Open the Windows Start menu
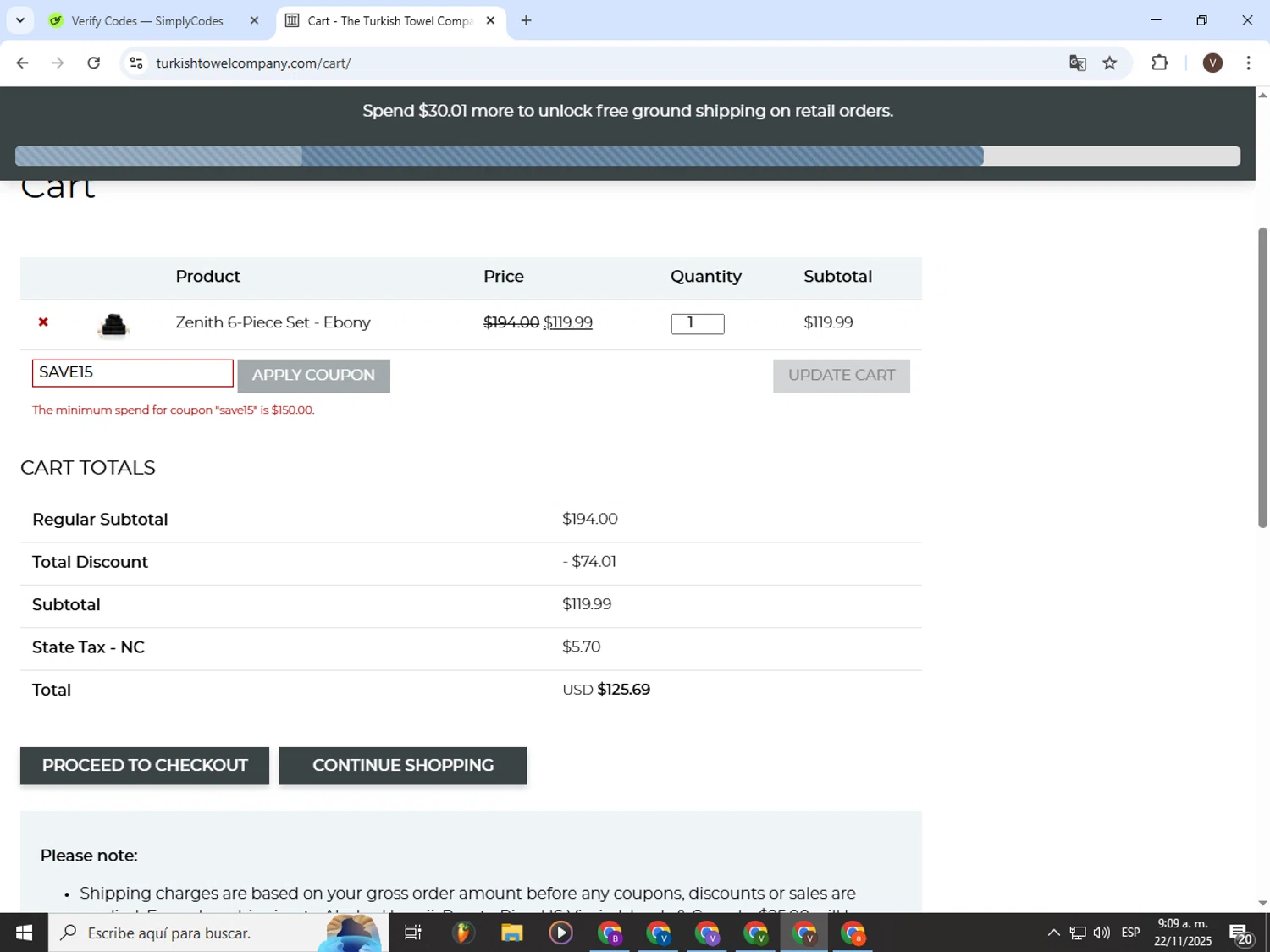Viewport: 1270px width, 952px height. [24, 933]
